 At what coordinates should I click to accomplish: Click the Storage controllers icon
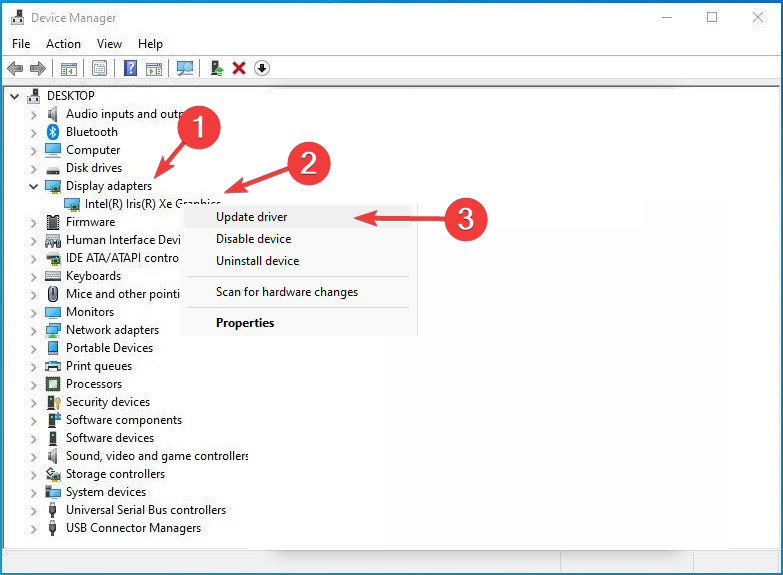tap(53, 474)
